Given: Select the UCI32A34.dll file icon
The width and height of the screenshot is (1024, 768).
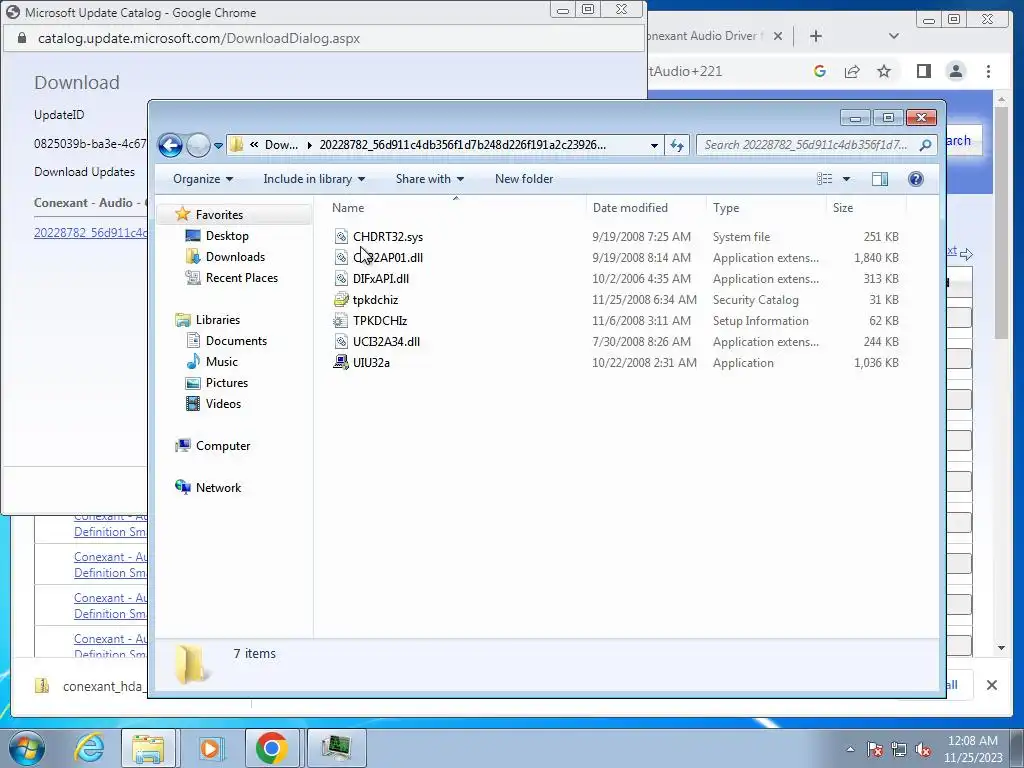Looking at the screenshot, I should 341,342.
